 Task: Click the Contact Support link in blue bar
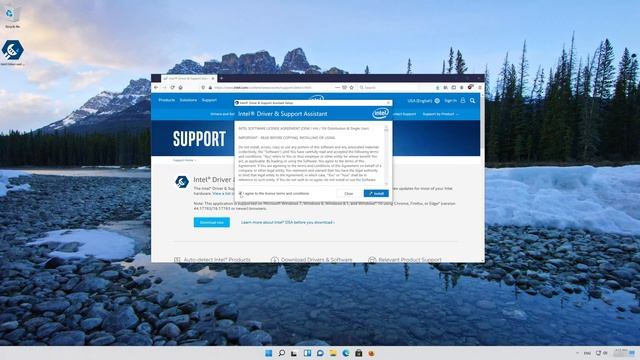(403, 114)
